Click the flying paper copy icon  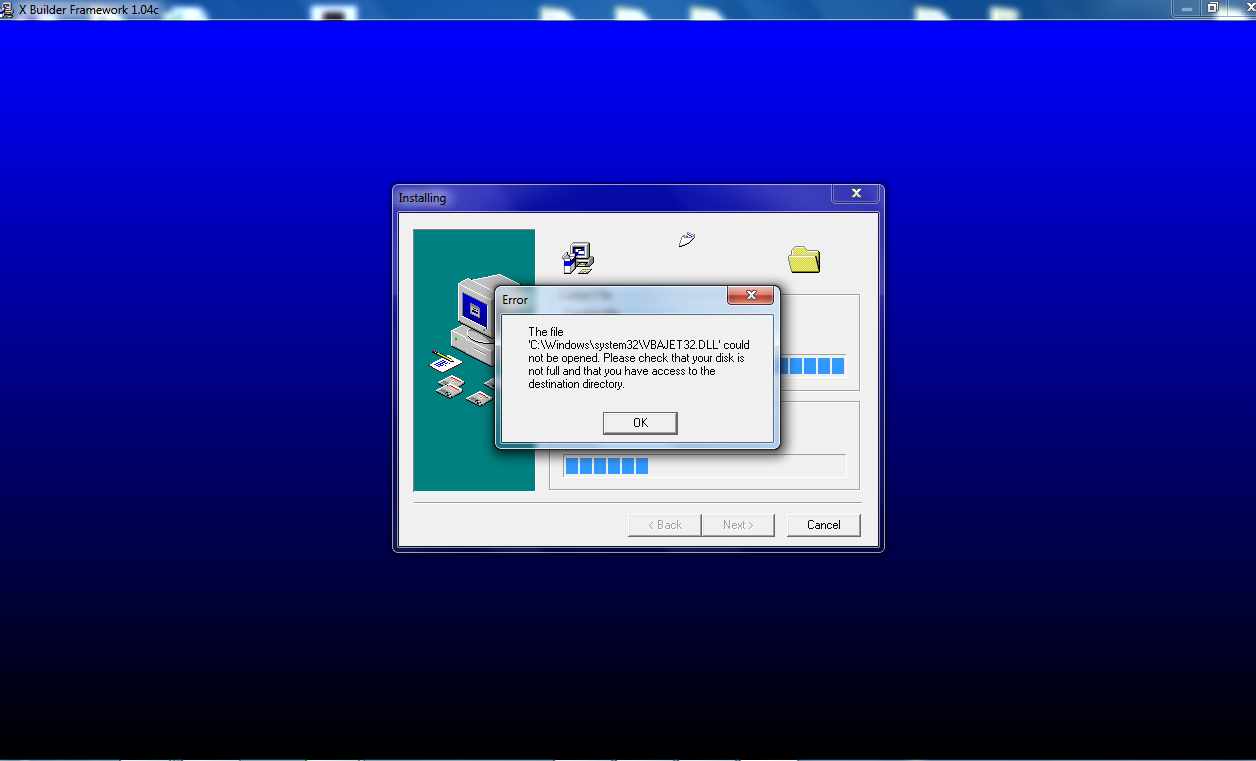686,240
